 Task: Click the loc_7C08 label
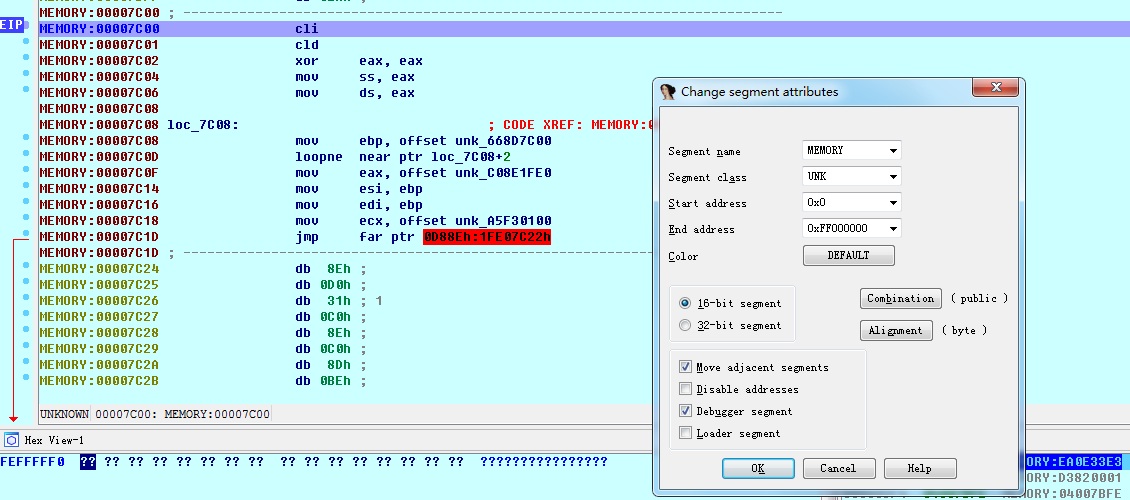[203, 125]
